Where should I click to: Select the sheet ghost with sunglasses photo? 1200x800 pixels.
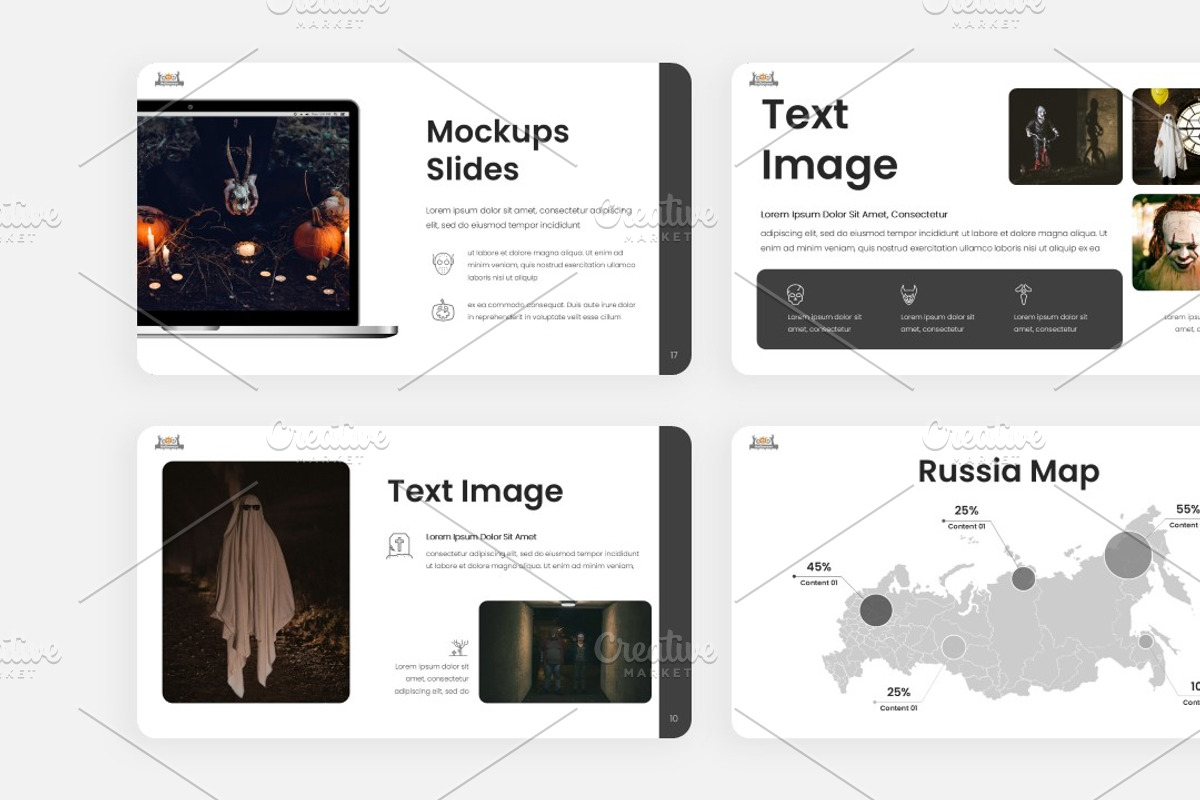click(x=256, y=582)
